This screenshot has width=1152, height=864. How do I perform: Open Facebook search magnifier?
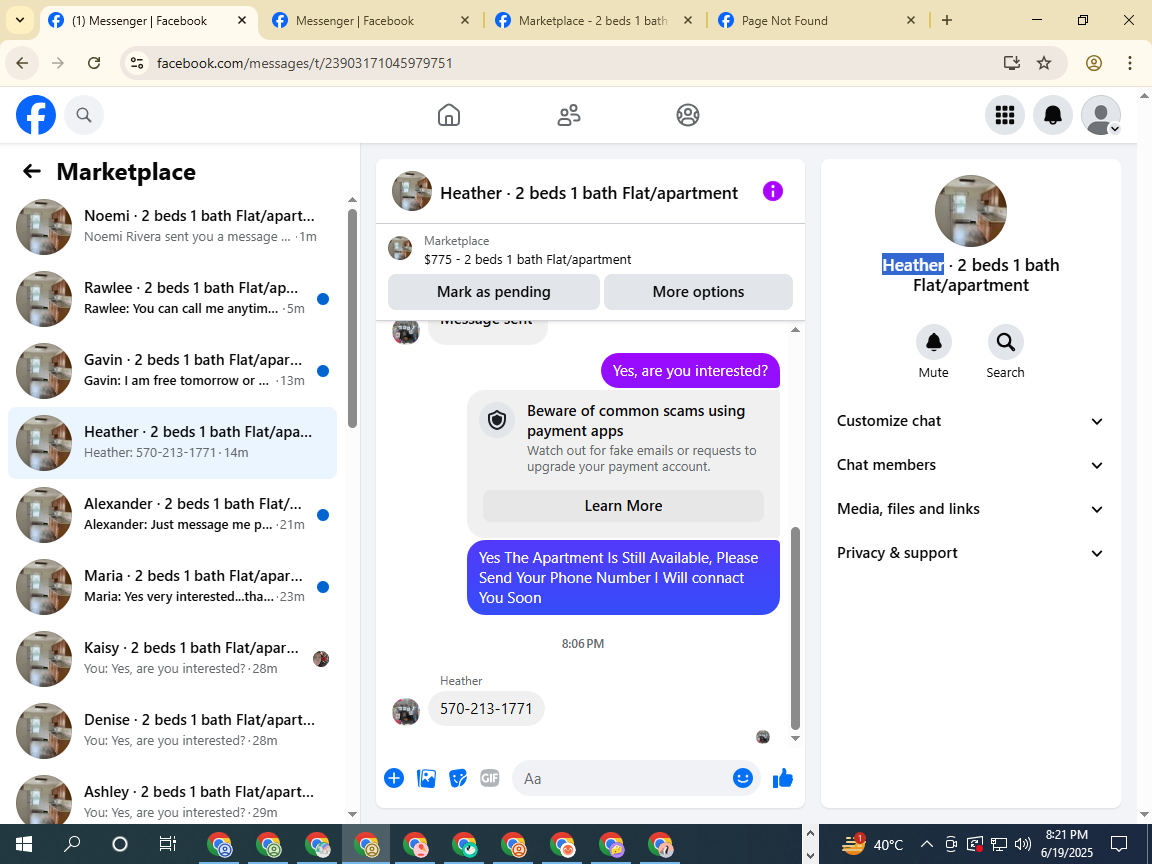click(84, 115)
